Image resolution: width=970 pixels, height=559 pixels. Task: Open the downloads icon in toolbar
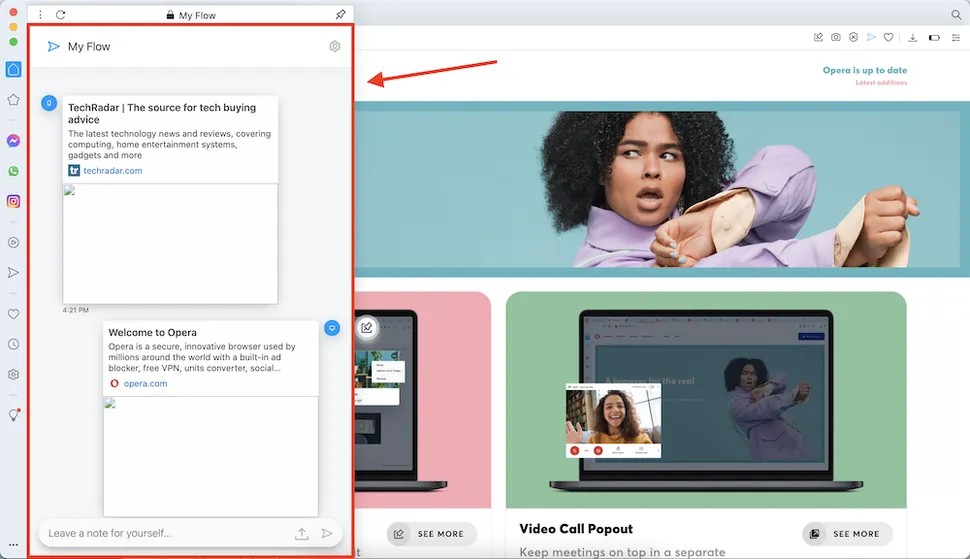[912, 38]
